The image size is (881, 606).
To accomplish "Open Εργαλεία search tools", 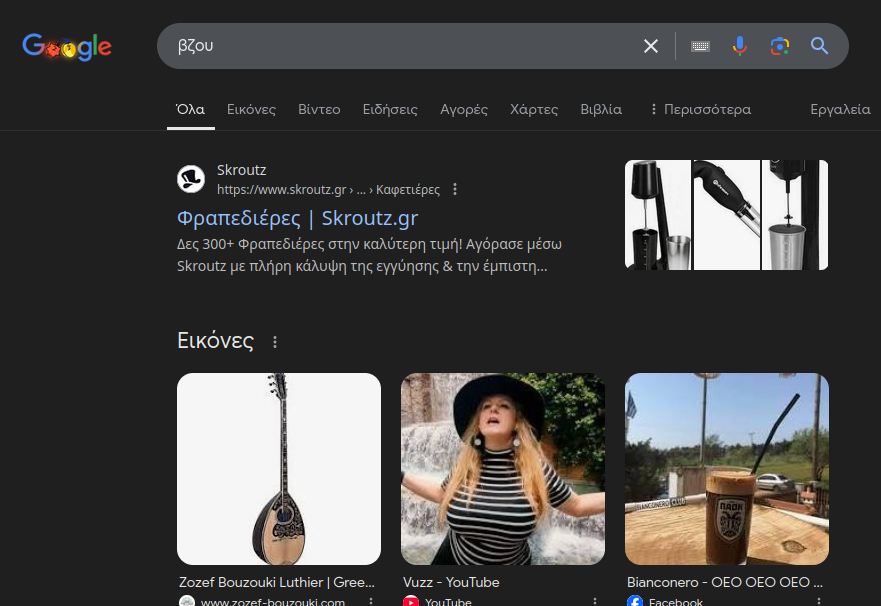I will [840, 110].
